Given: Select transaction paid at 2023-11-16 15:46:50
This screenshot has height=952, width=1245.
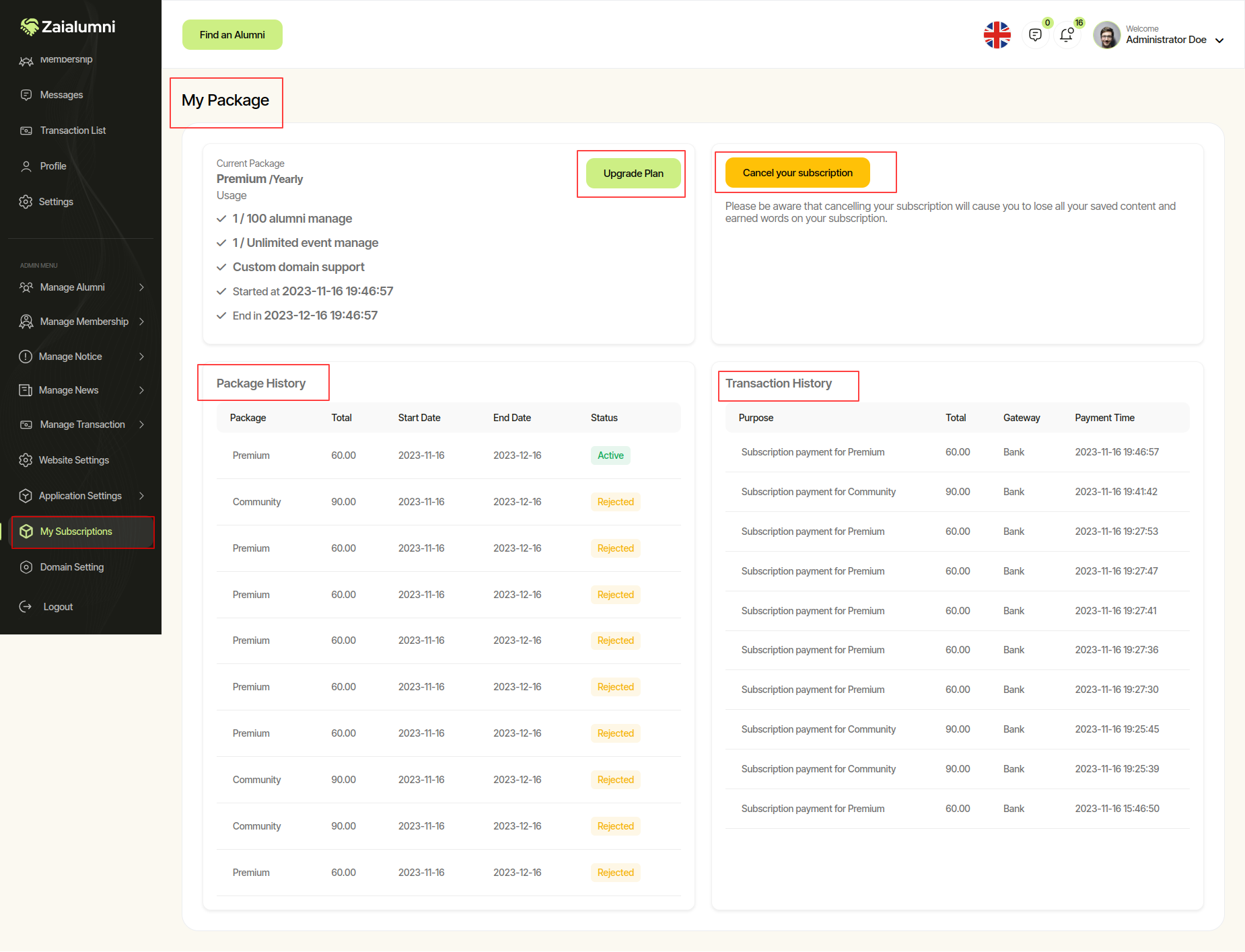Looking at the screenshot, I should [957, 809].
